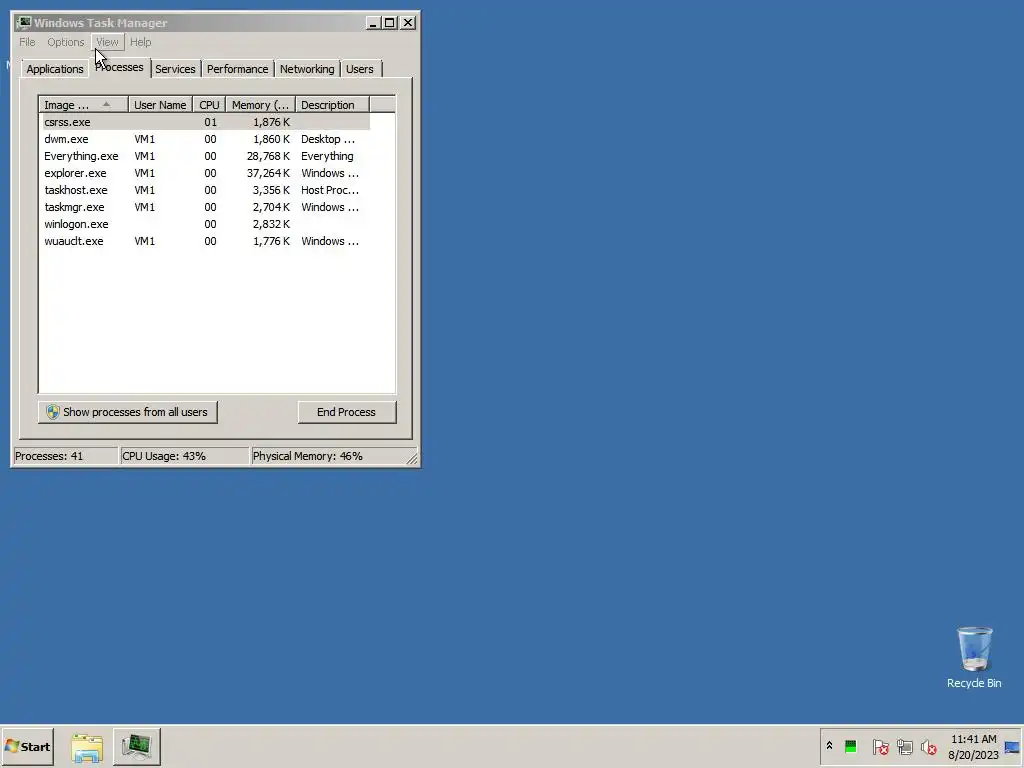Click the window resize grip corner
The height and width of the screenshot is (768, 1024).
pyautogui.click(x=412, y=459)
